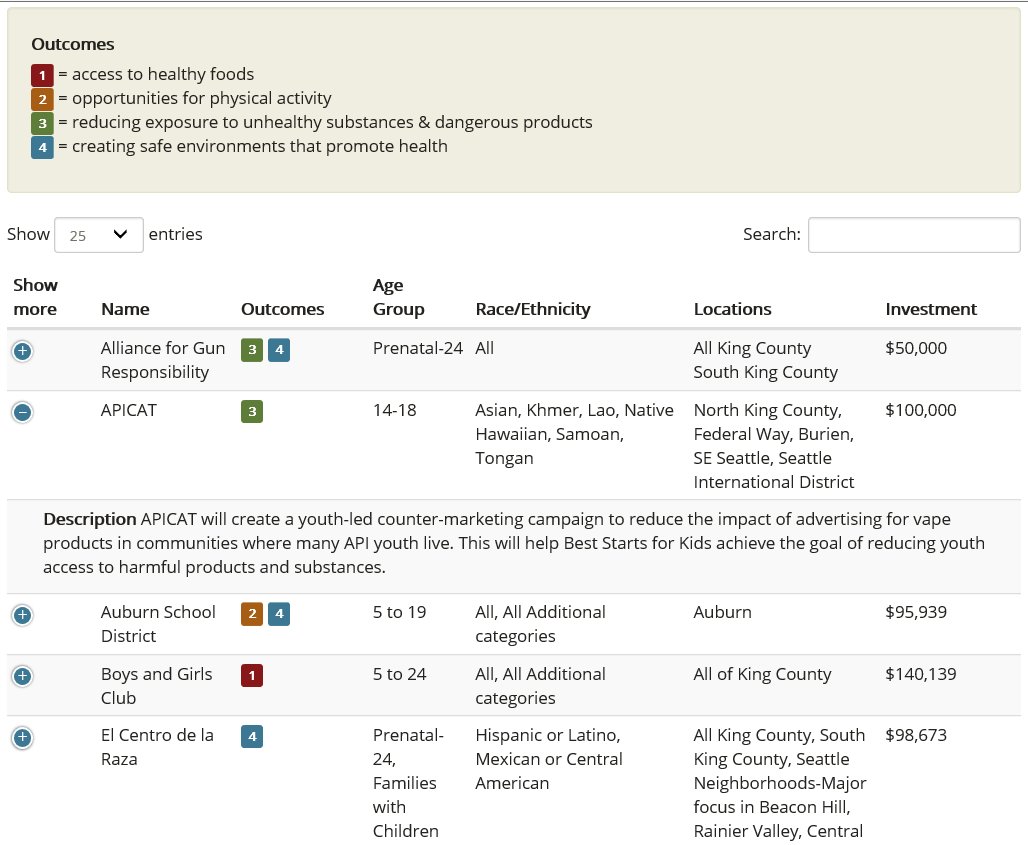Viewport: 1028px width, 845px height.
Task: Click outcome 2 badge in Auburn row
Action: pyautogui.click(x=252, y=614)
